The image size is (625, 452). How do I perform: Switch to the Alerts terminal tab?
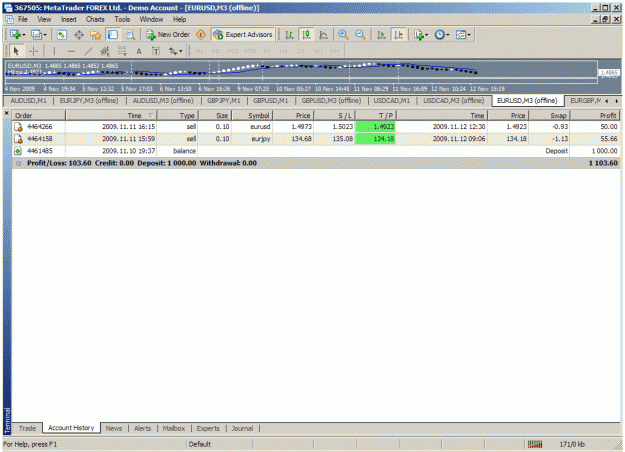(142, 428)
